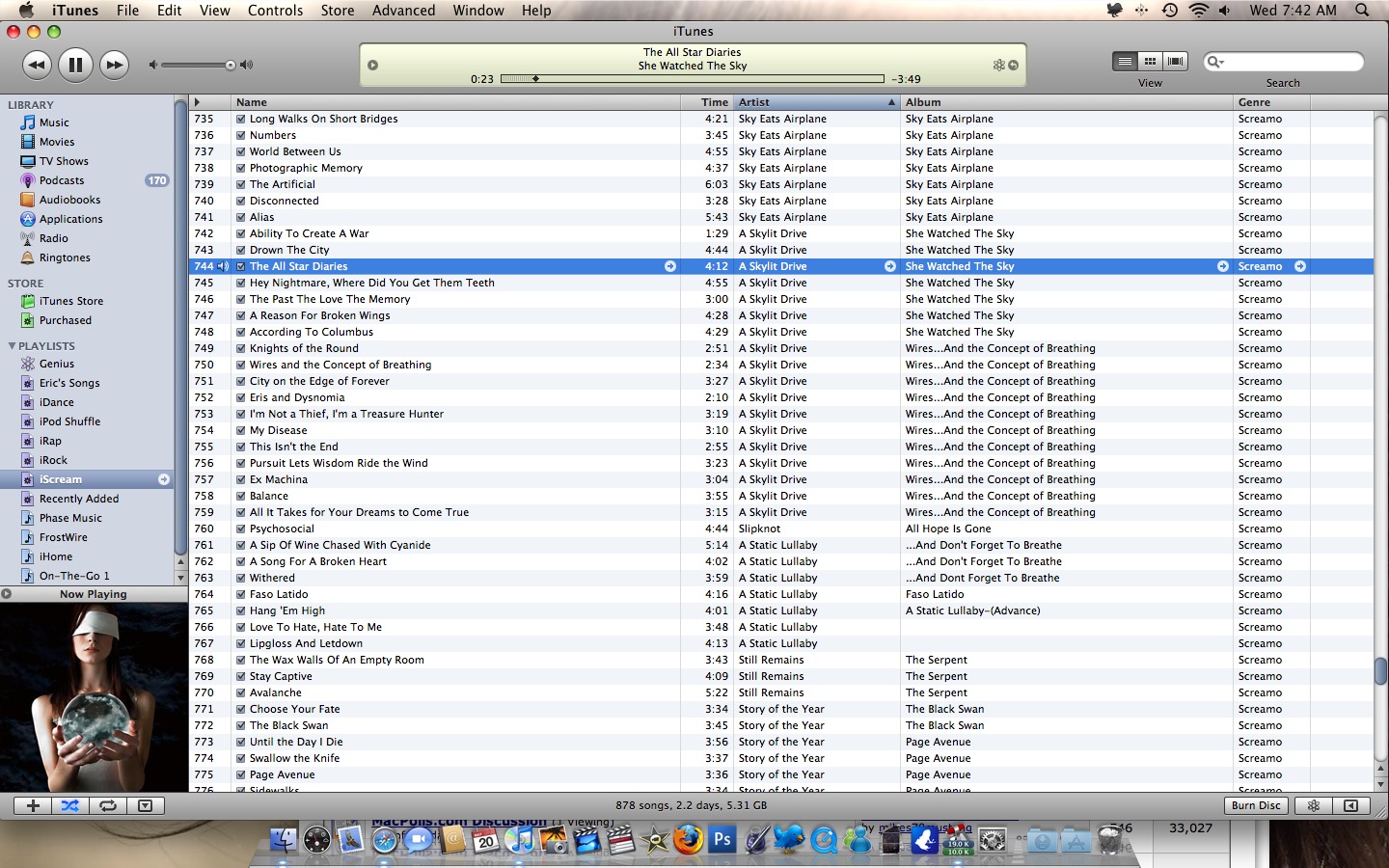This screenshot has height=868, width=1389.
Task: Uncheck the song 'Balance'
Action: (240, 496)
